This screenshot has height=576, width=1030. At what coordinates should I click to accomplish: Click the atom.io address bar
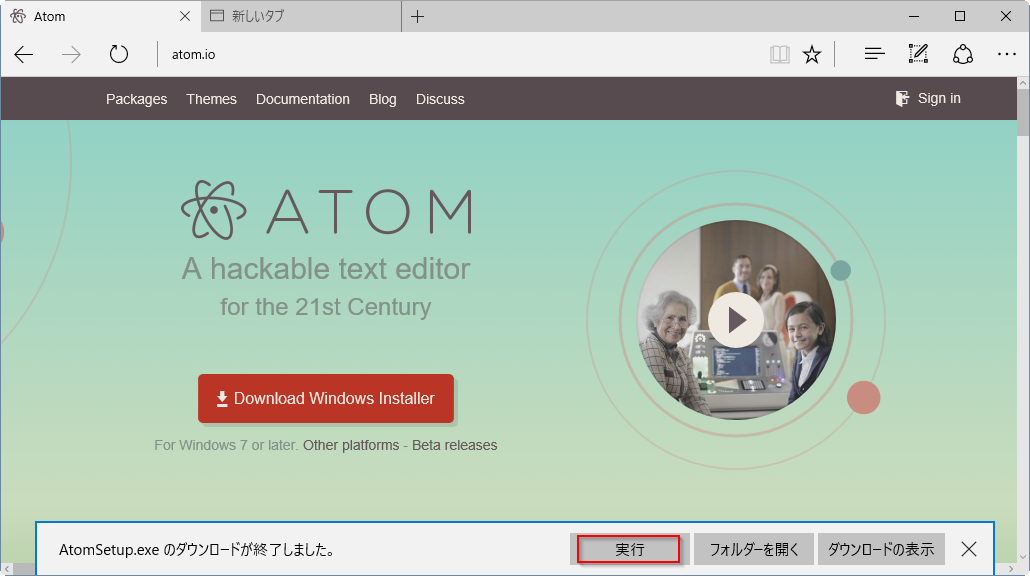(x=460, y=55)
